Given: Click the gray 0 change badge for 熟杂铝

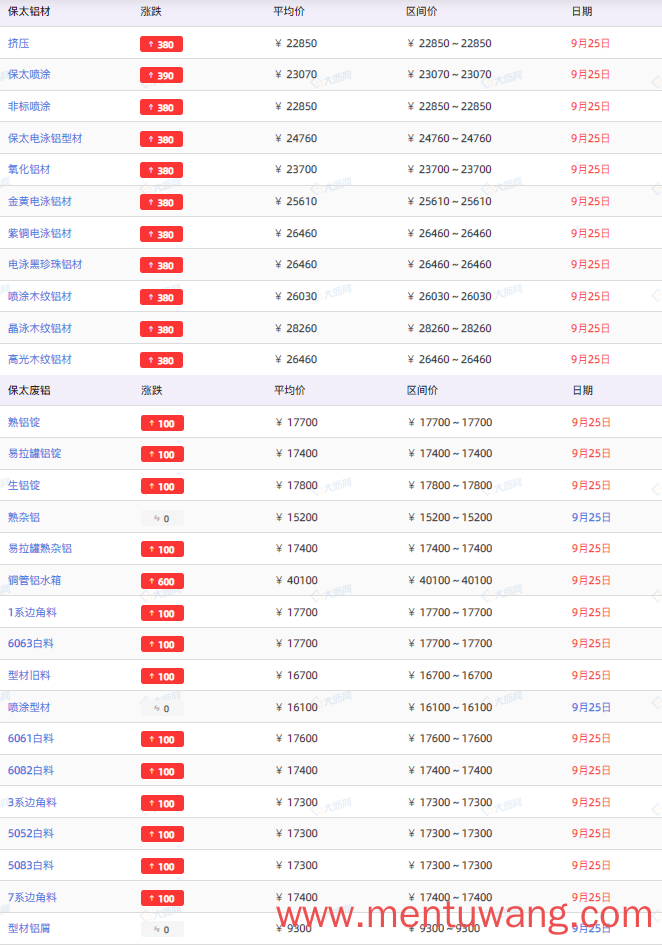Looking at the screenshot, I should [x=162, y=518].
